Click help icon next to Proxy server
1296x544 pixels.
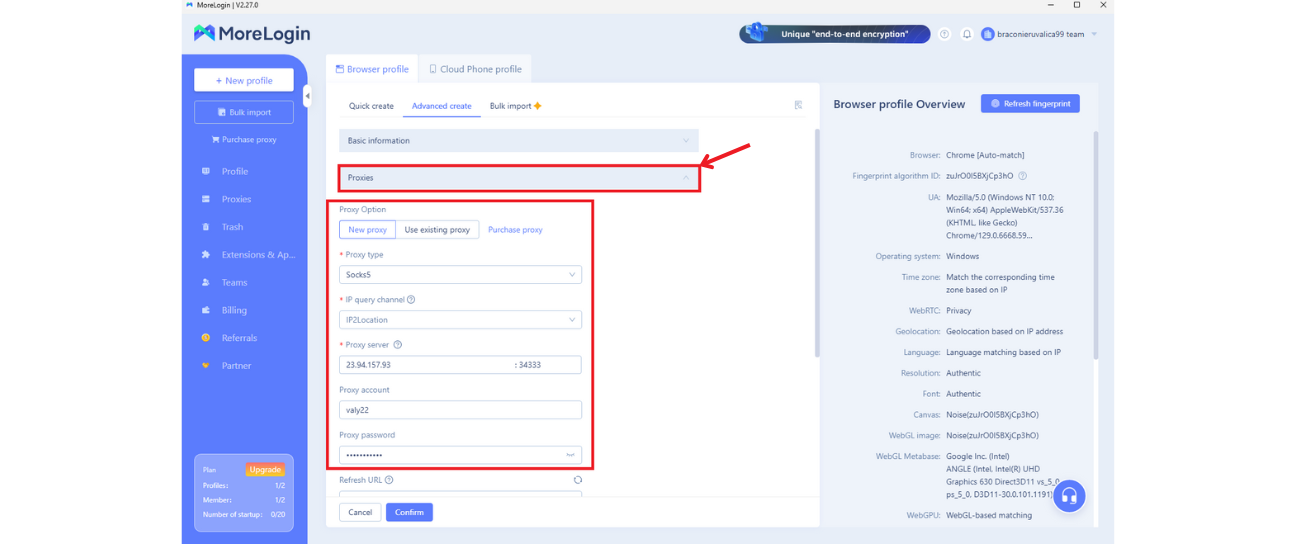coord(398,345)
